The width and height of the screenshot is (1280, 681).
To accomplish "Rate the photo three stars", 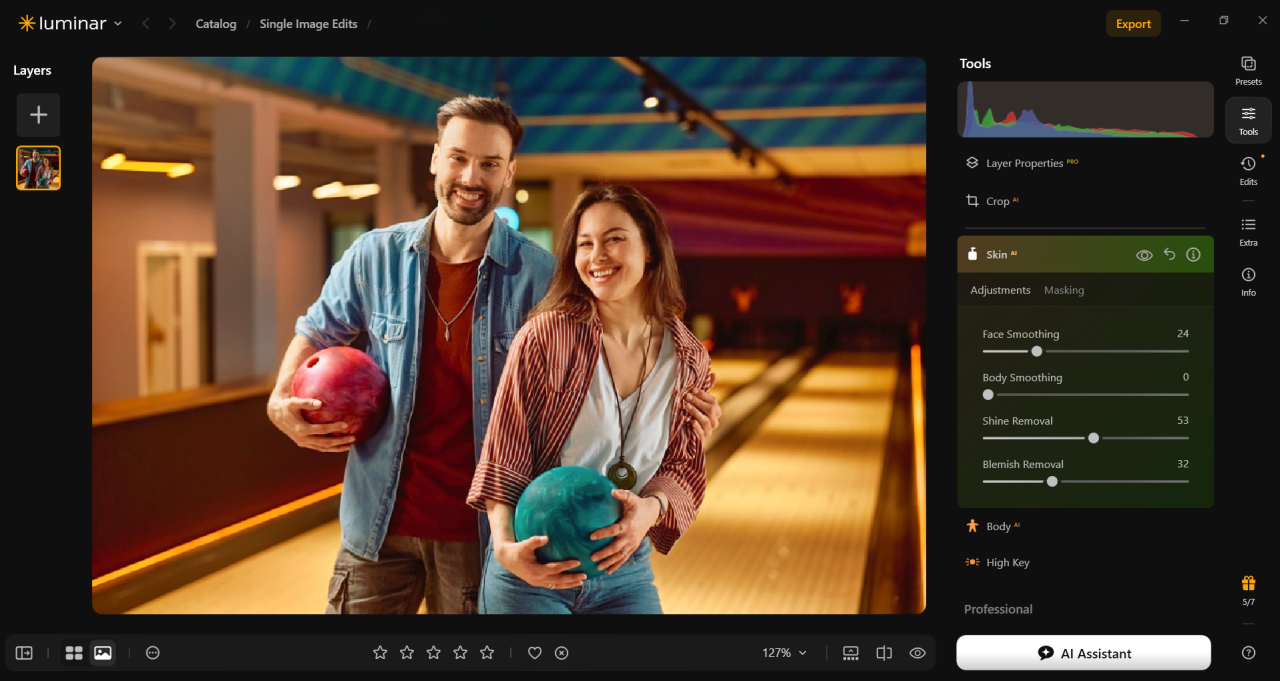I will pos(433,653).
